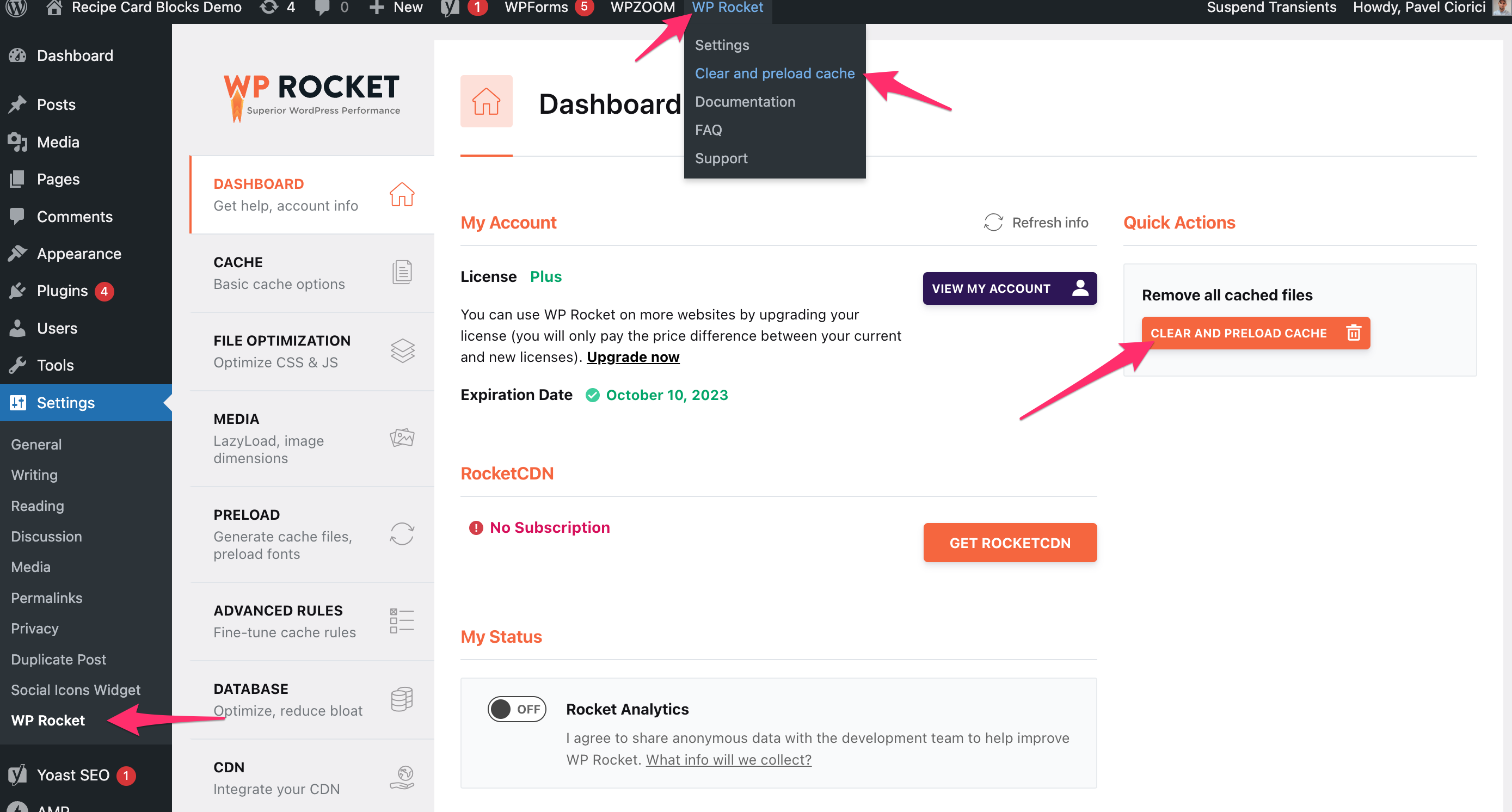Image resolution: width=1512 pixels, height=812 pixels.
Task: Click the Dashboard gauge icon in sidebar
Action: (x=17, y=55)
